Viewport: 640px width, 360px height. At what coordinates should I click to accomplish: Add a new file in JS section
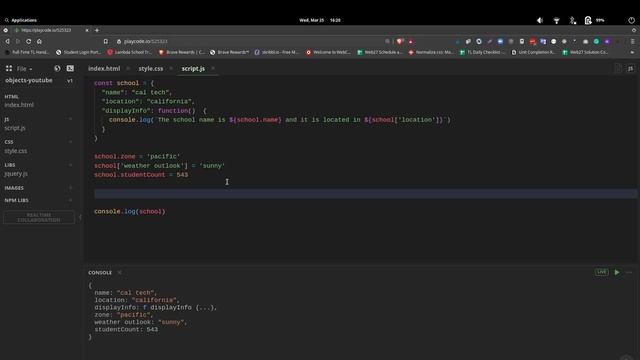[71, 119]
